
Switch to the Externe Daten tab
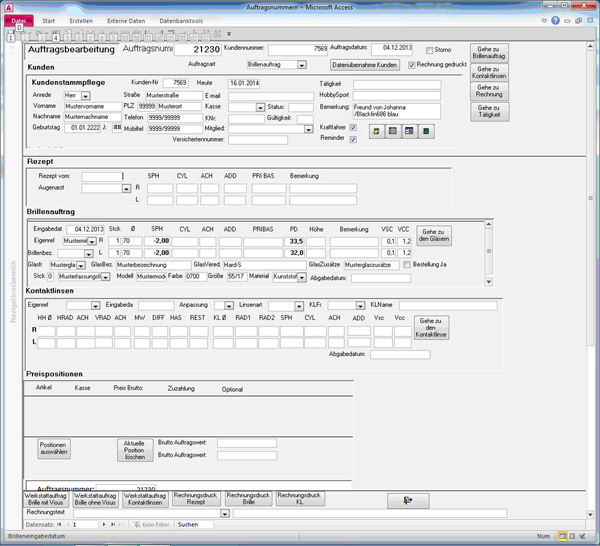pos(126,21)
